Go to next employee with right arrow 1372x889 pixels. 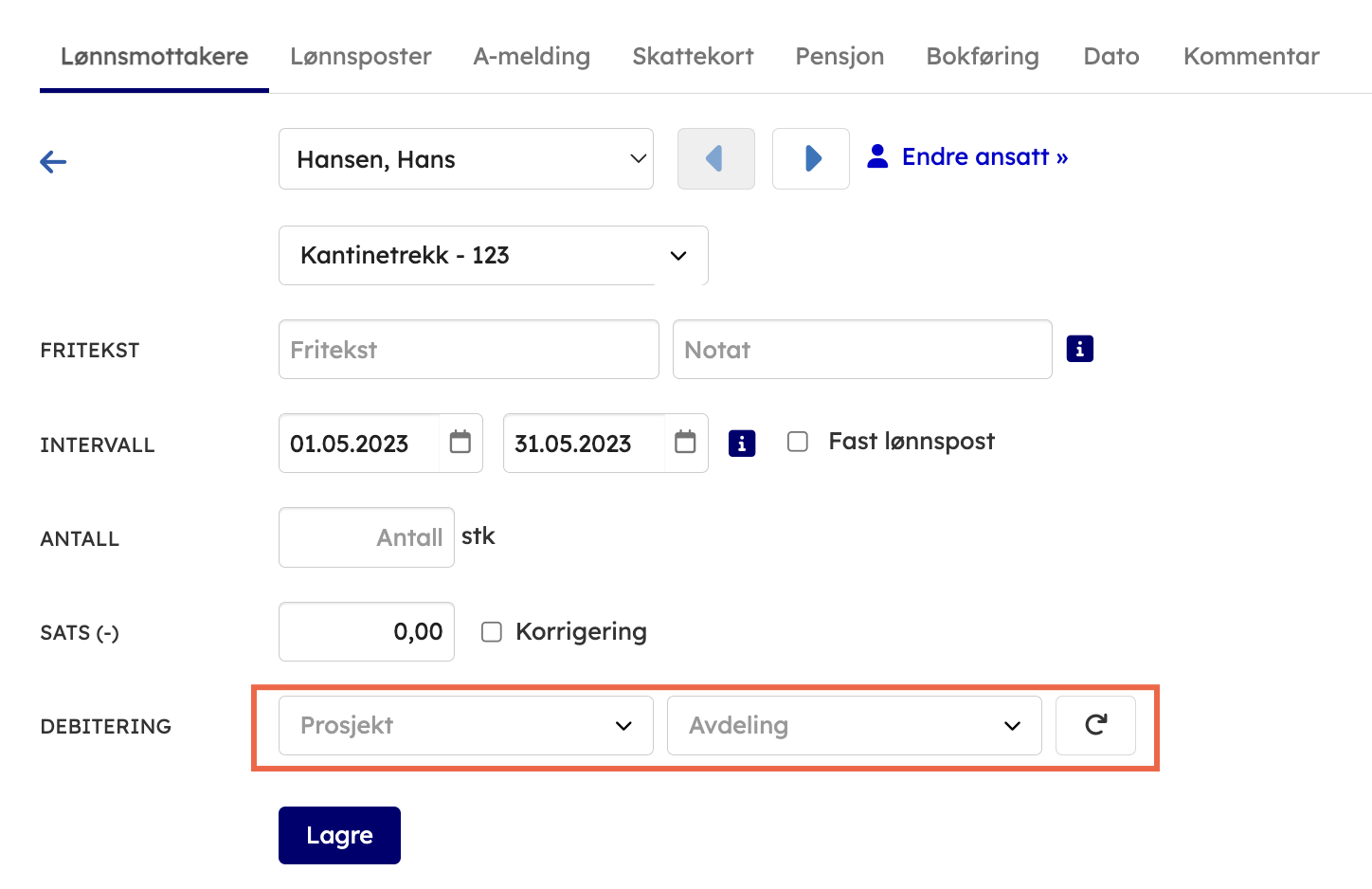[810, 158]
